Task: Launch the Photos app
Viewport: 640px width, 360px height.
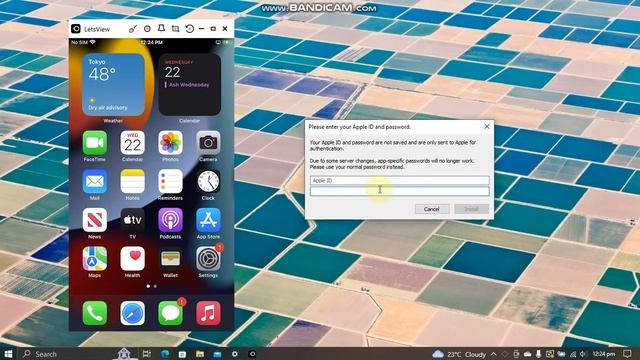Action: [x=170, y=143]
